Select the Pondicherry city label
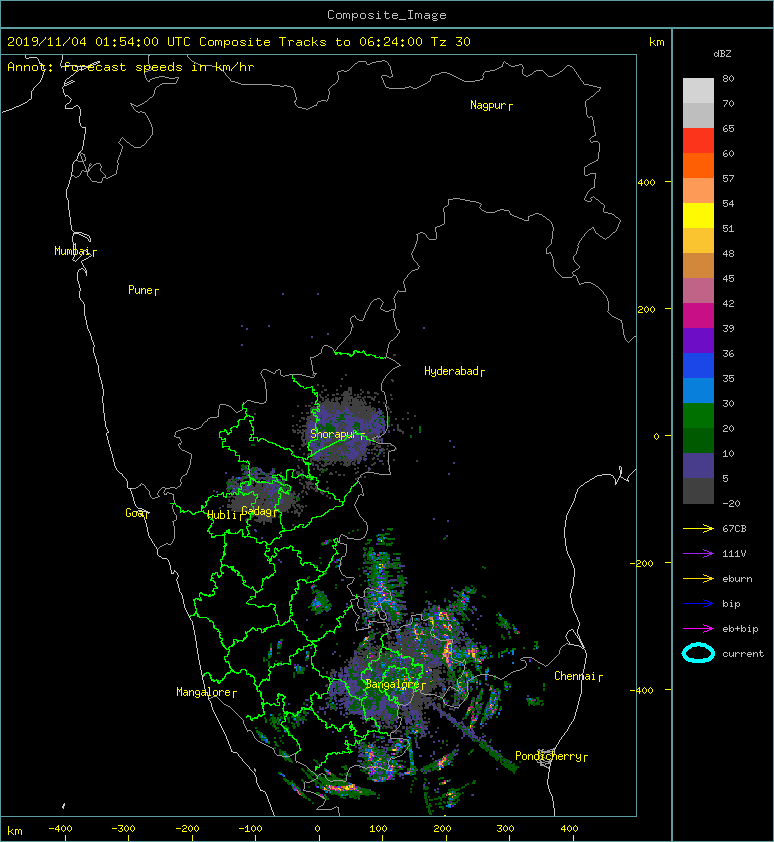This screenshot has width=774, height=842. (x=548, y=756)
